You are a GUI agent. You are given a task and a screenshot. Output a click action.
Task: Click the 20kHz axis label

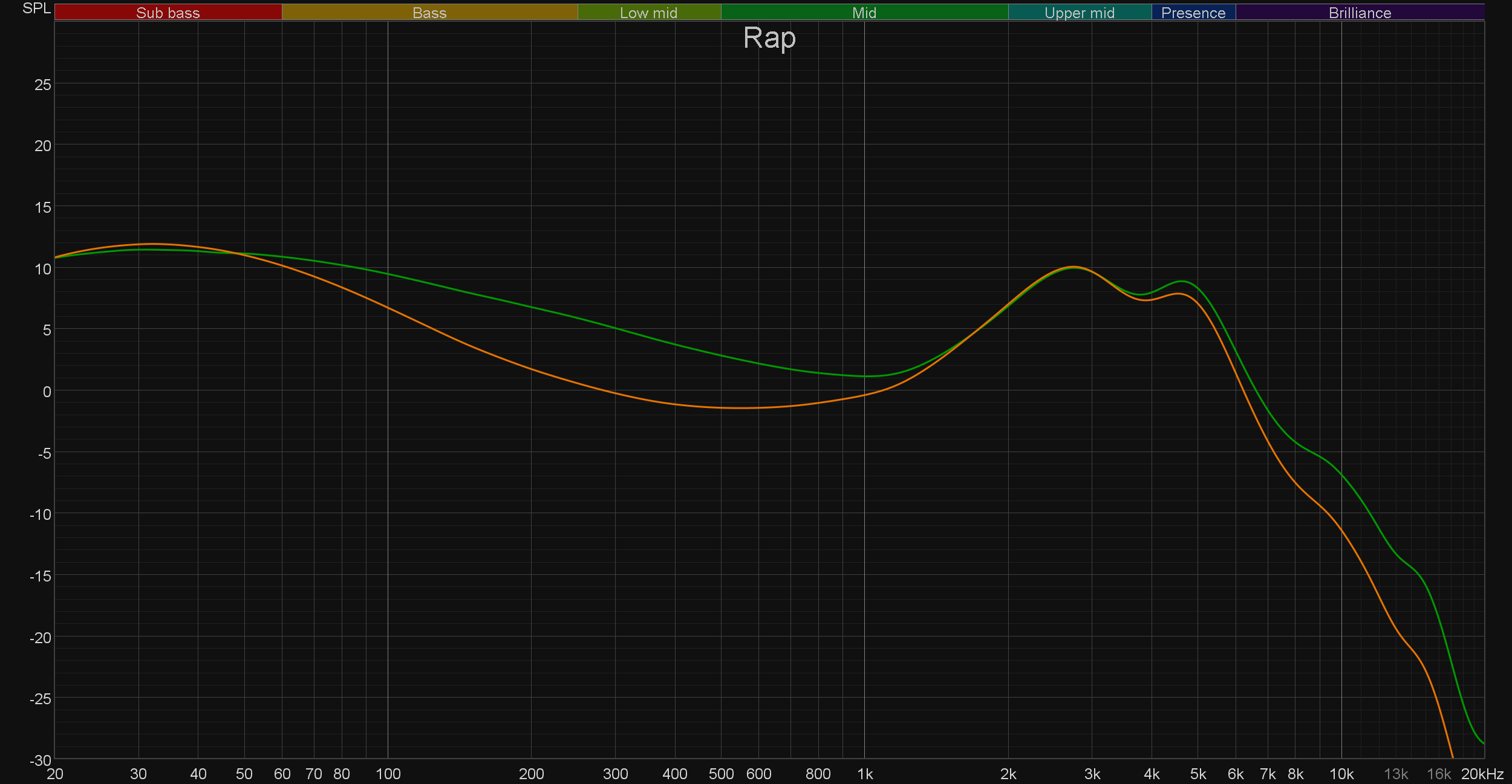click(x=1482, y=774)
